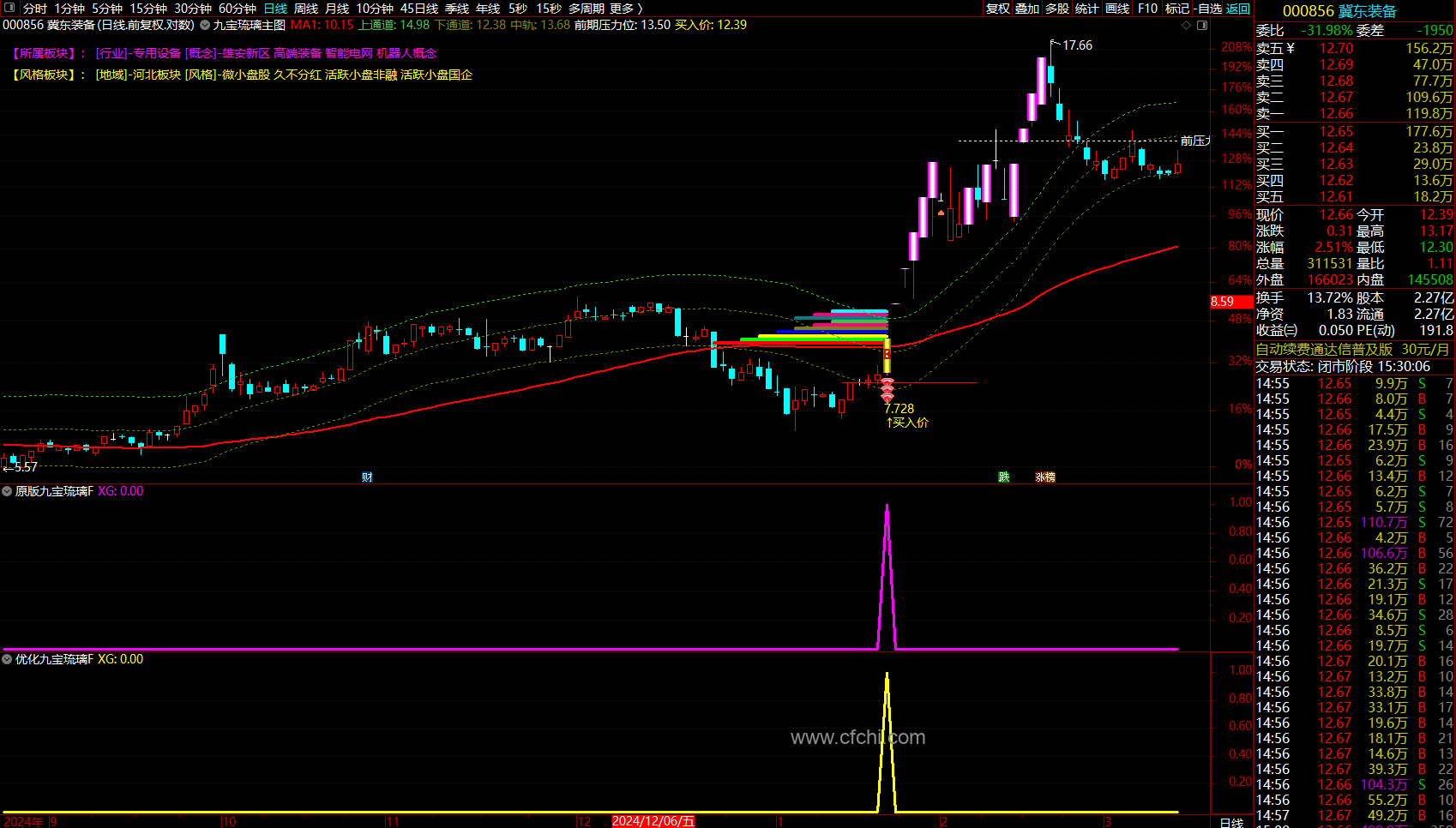Click the 智能电网 concept sector link
Image resolution: width=1456 pixels, height=828 pixels.
coord(349,53)
